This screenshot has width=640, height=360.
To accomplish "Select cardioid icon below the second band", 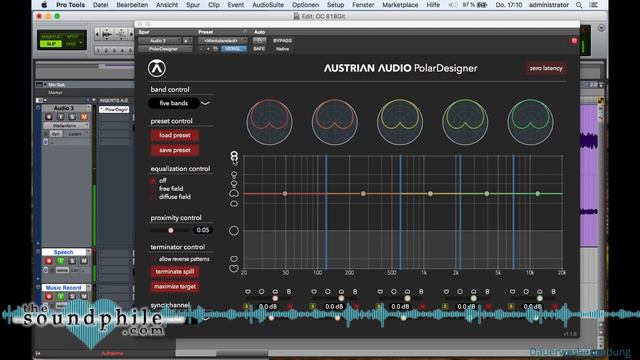I will (341, 291).
